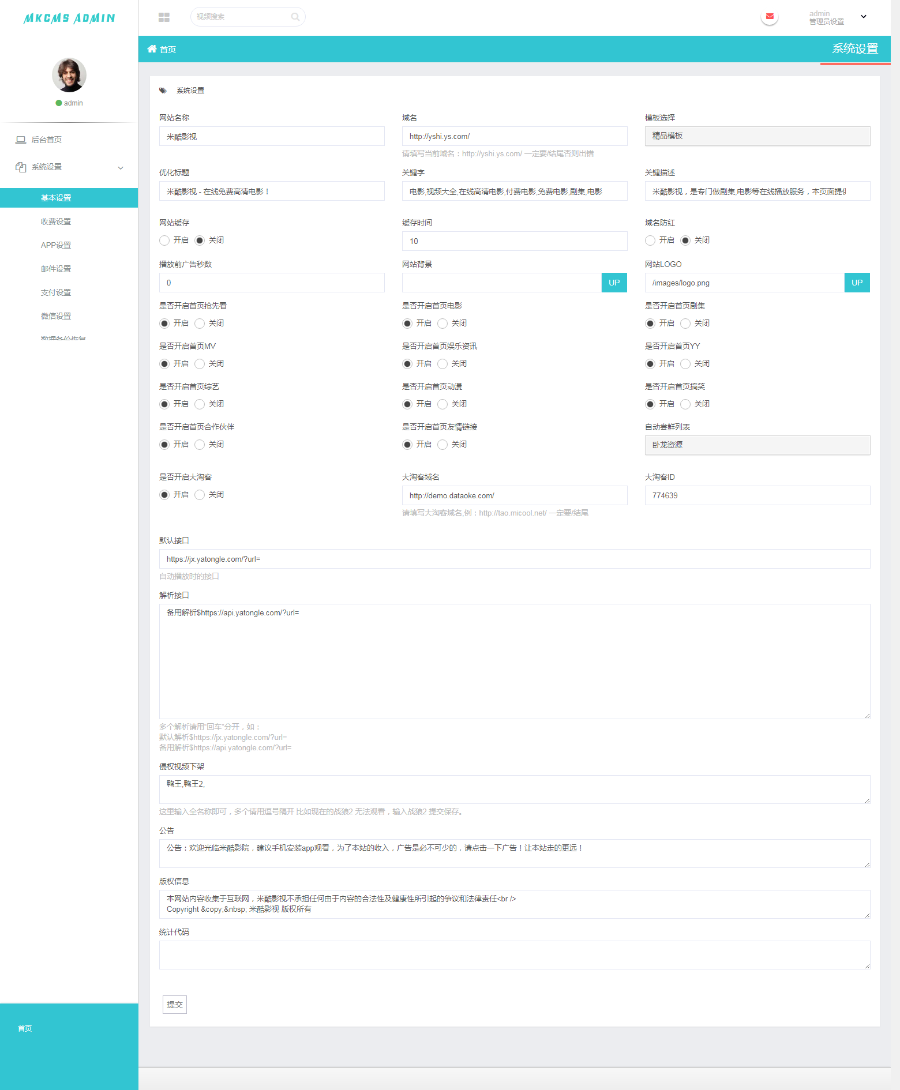This screenshot has height=1090, width=900.
Task: Click the 提交 submit button
Action: click(174, 1004)
